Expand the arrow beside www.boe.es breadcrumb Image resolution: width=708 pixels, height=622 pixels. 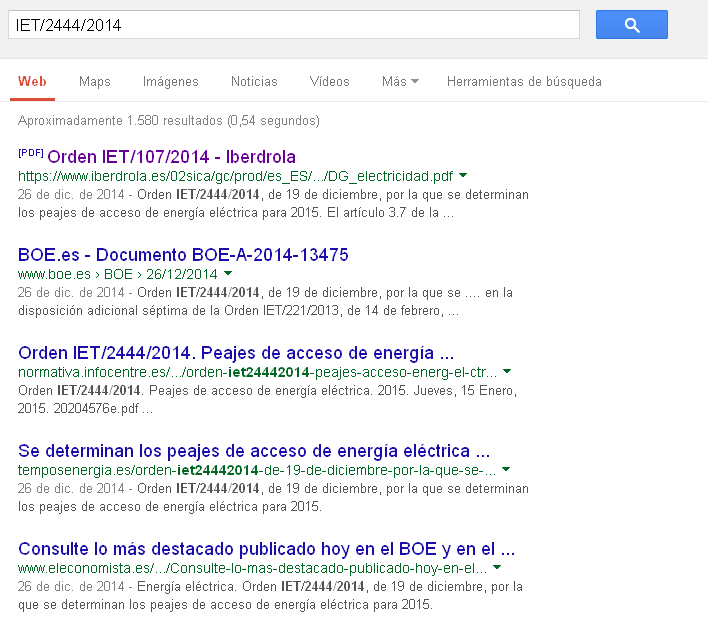point(228,274)
